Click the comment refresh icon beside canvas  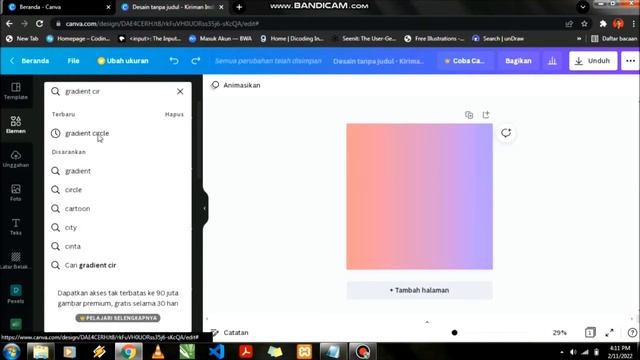point(506,133)
